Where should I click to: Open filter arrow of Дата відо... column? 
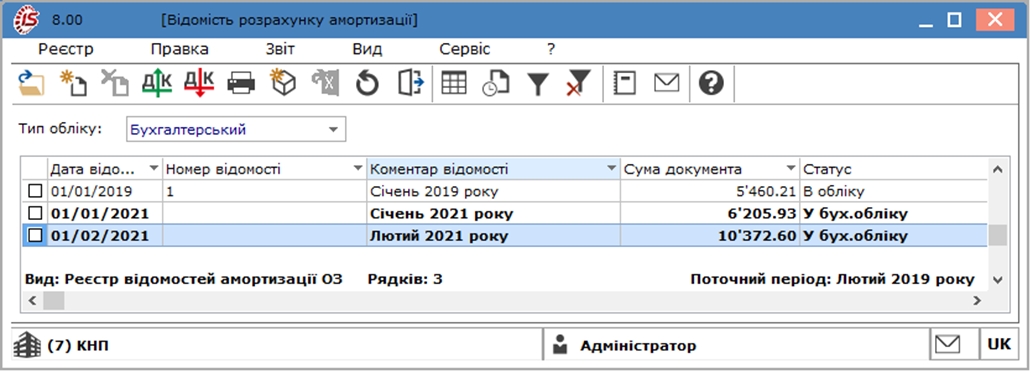click(154, 169)
